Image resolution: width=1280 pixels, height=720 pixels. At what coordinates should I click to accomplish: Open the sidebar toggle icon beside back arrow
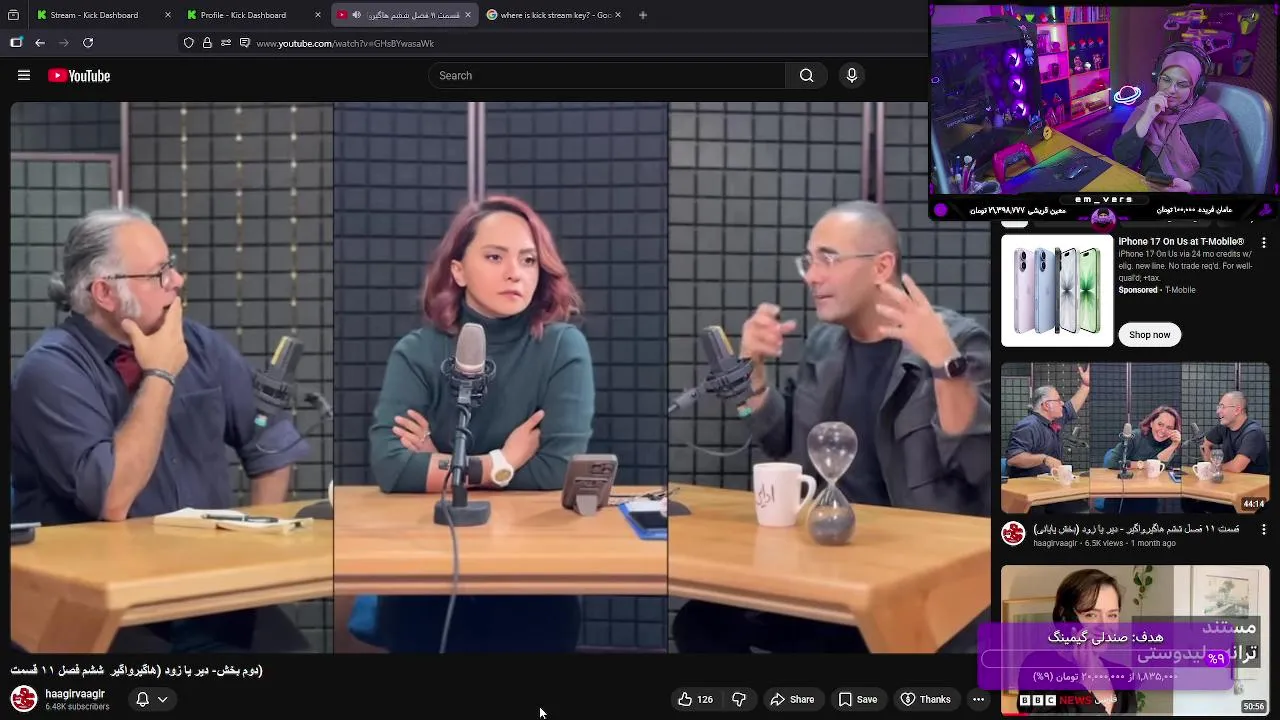(16, 43)
